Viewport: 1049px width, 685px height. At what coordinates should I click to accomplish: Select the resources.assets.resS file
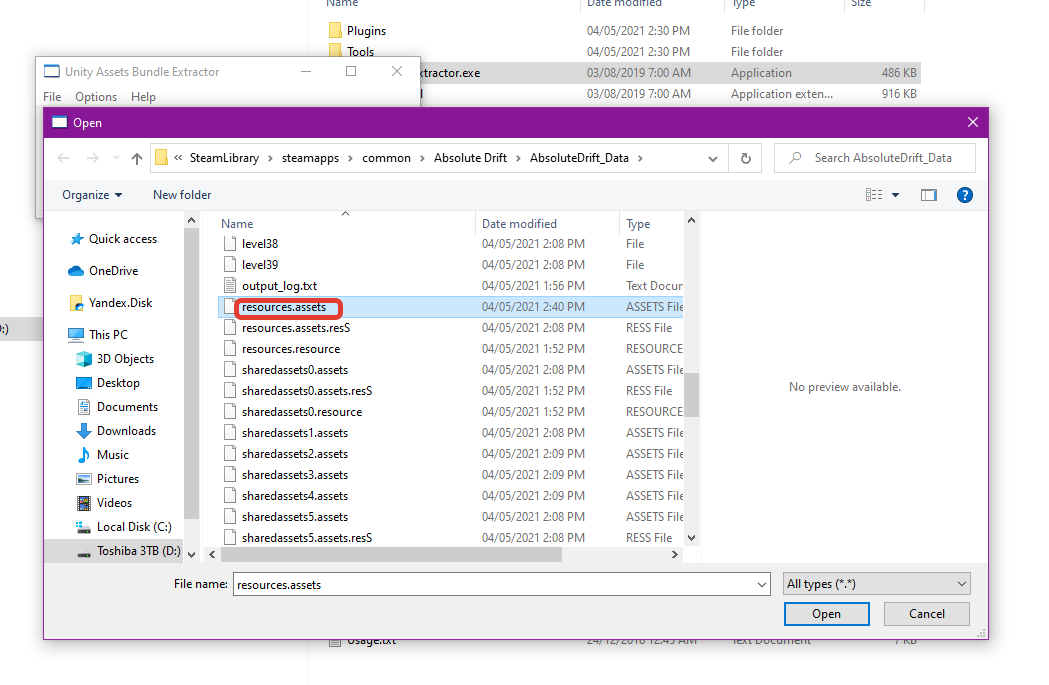(296, 328)
